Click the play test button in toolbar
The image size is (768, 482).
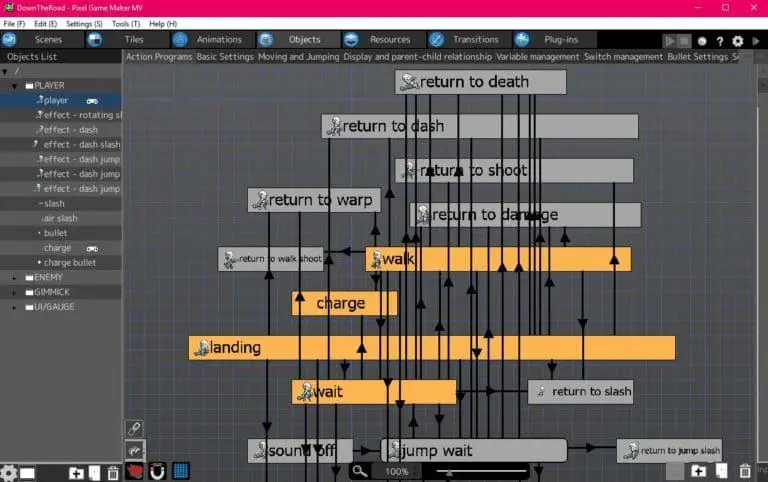click(669, 41)
